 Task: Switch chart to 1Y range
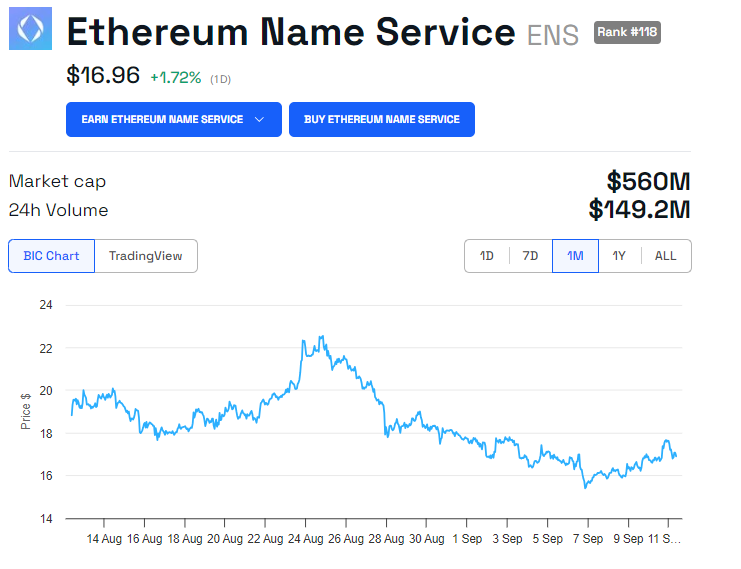[619, 256]
